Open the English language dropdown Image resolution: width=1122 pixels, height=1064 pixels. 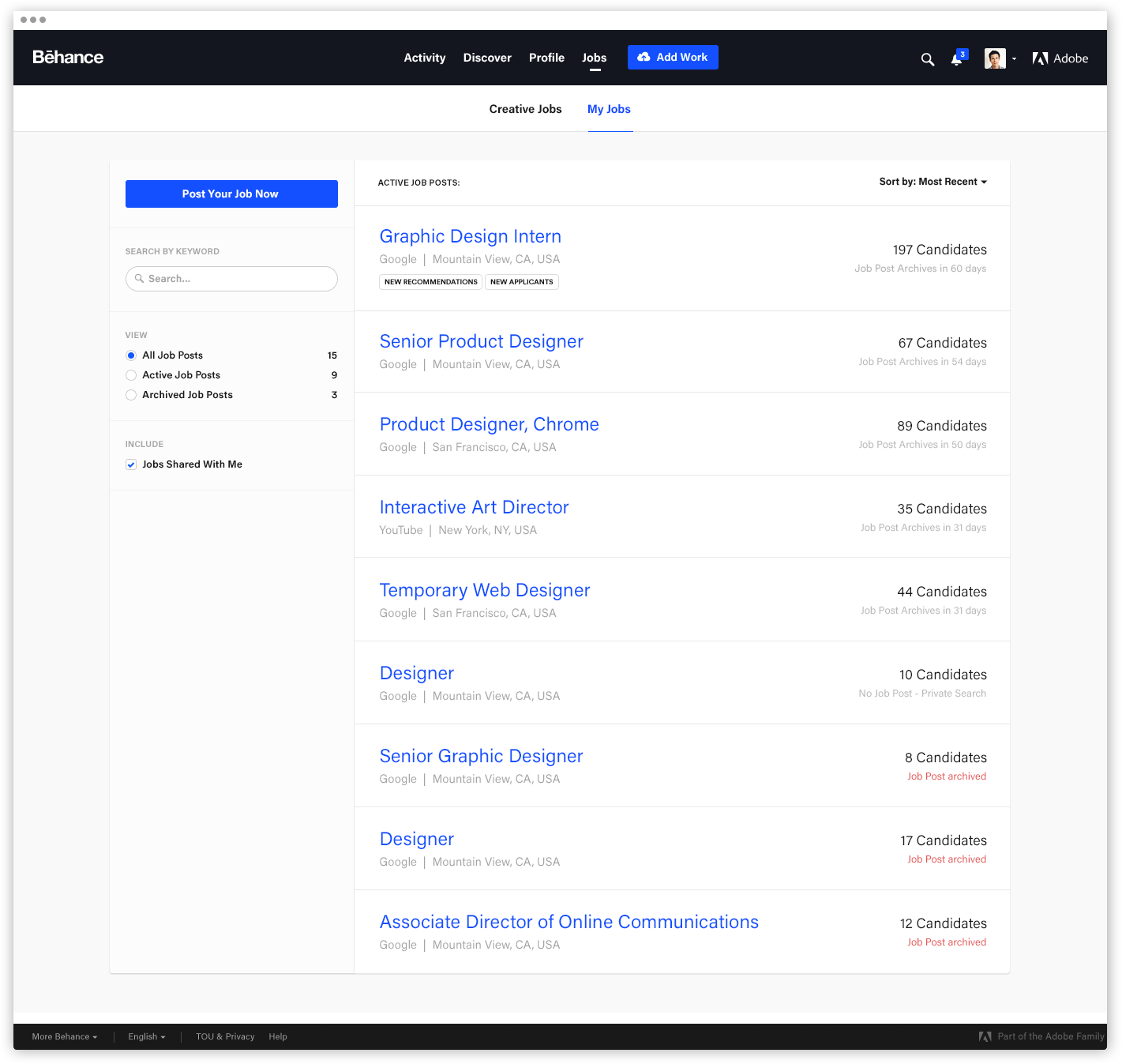(147, 1036)
